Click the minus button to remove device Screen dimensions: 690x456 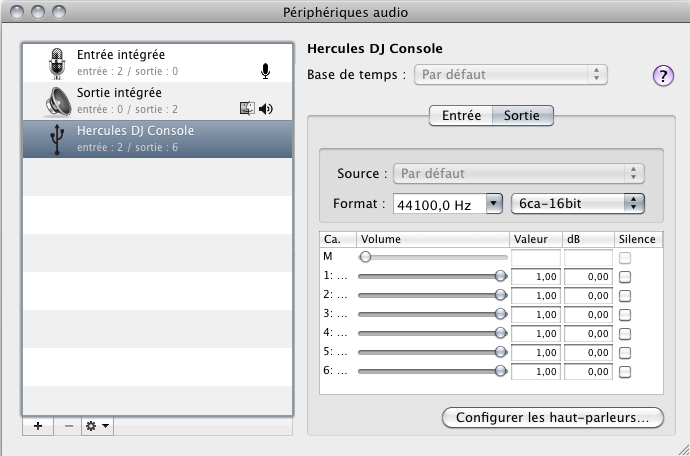click(x=68, y=426)
